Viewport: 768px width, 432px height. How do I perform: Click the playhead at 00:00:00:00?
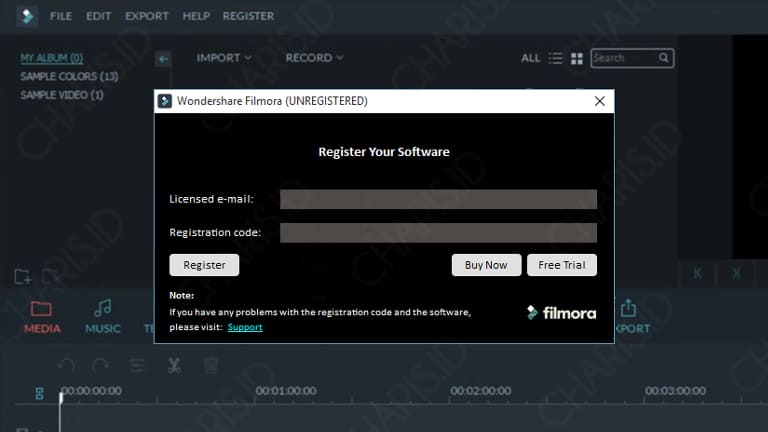click(61, 398)
